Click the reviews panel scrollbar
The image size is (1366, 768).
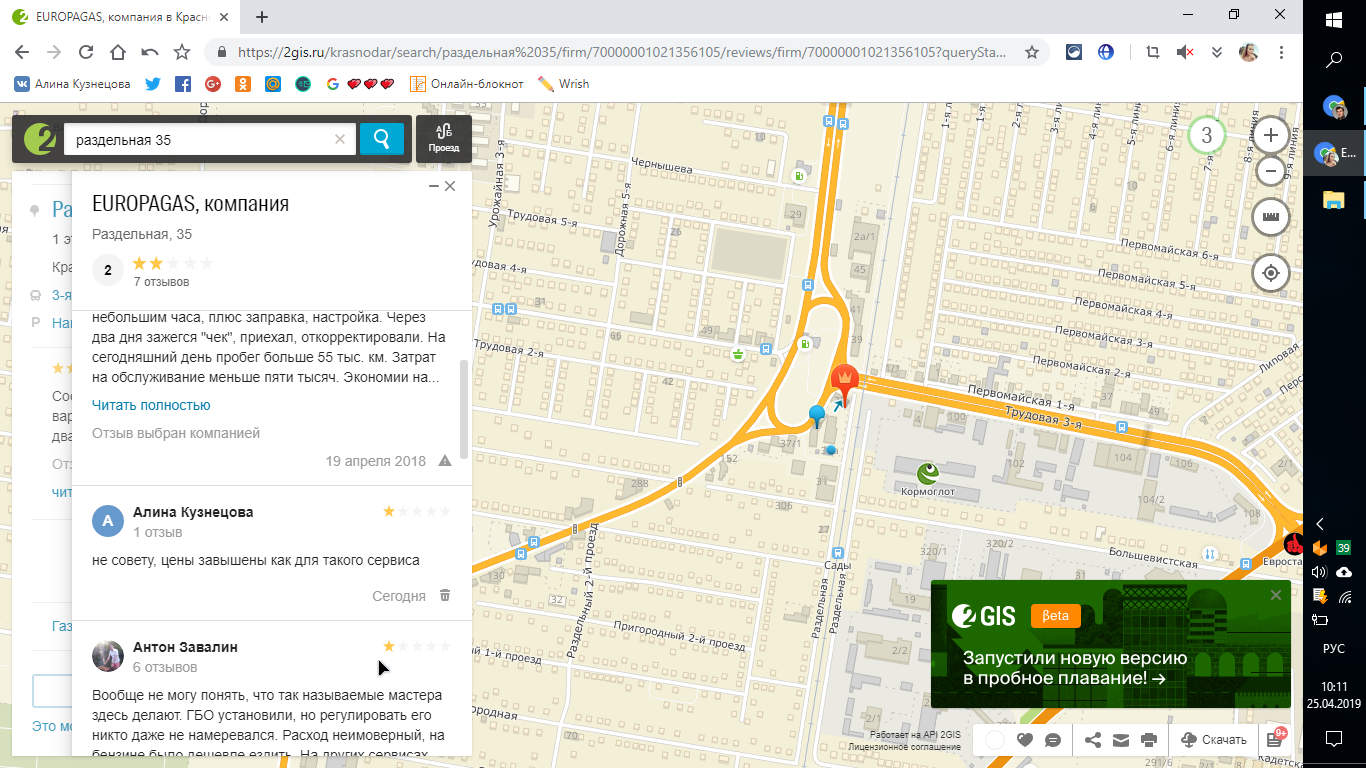(x=463, y=410)
